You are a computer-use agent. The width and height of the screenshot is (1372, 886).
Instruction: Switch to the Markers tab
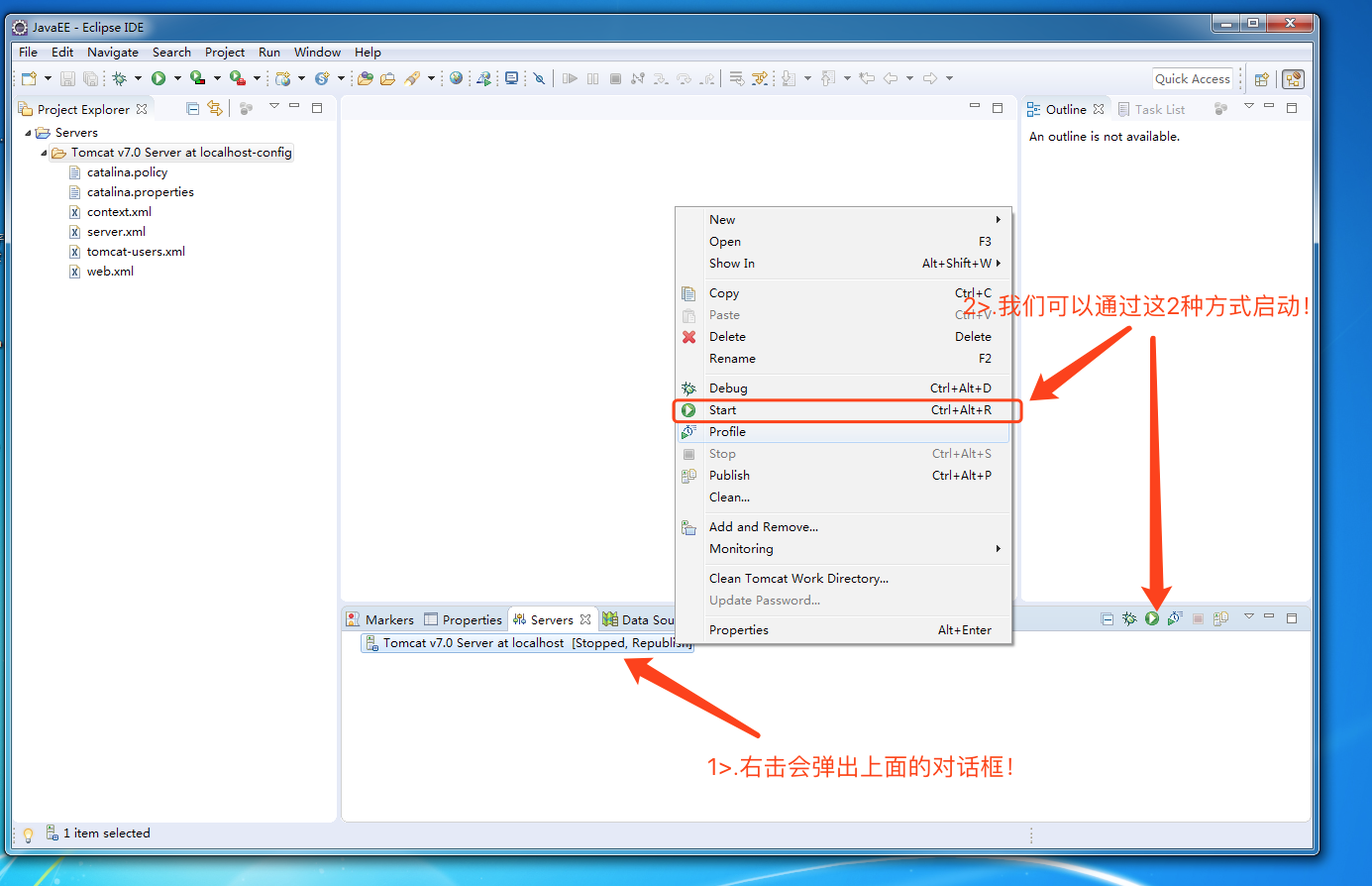point(380,619)
